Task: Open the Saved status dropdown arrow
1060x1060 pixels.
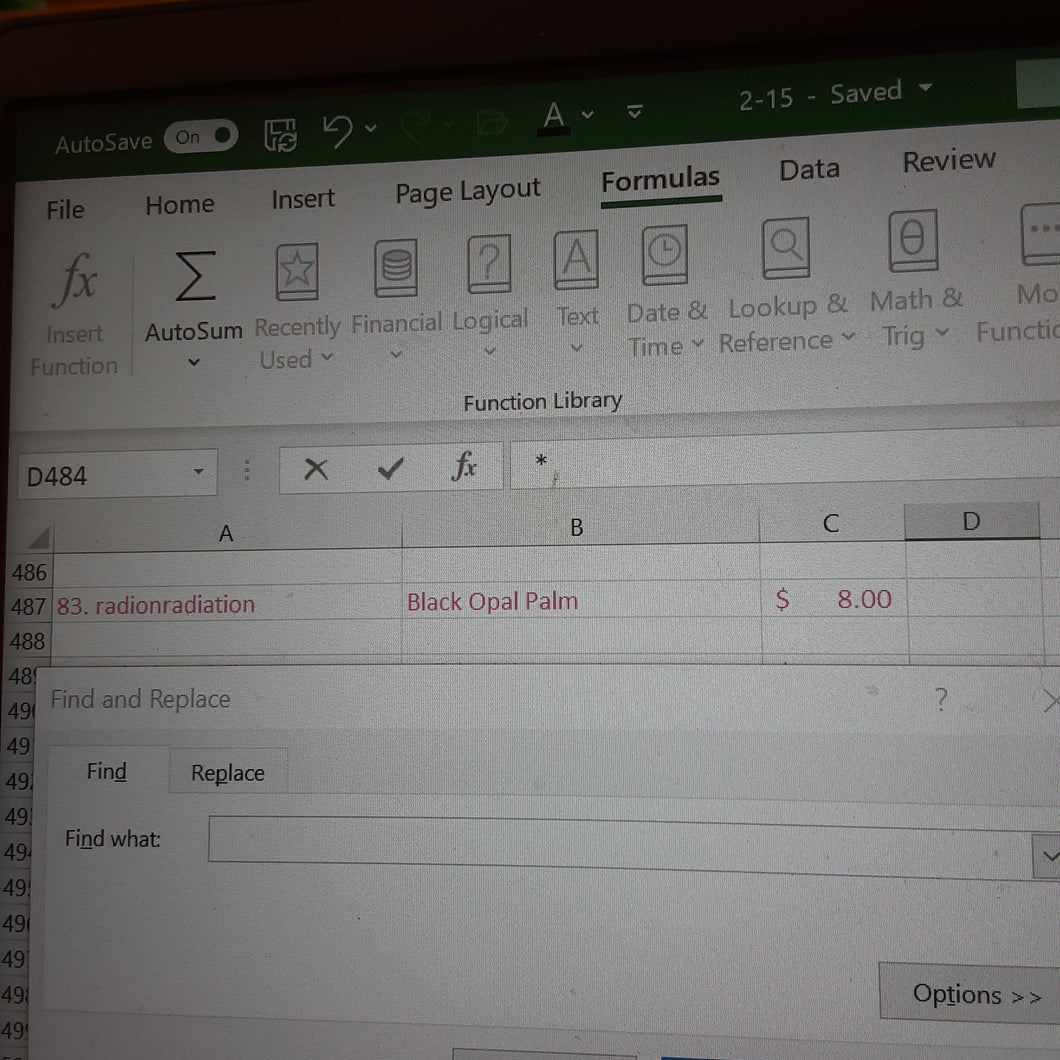Action: 925,87
